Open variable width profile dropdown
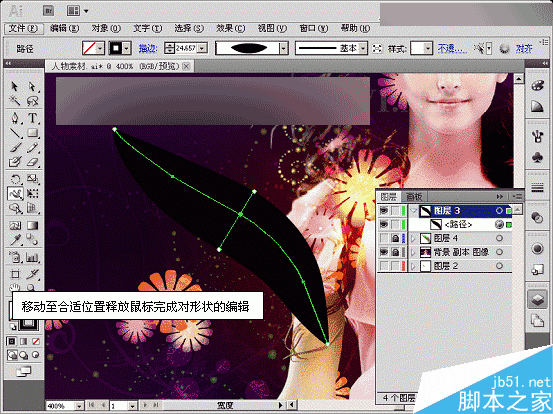Screen dimensions: 553x414 (283, 48)
